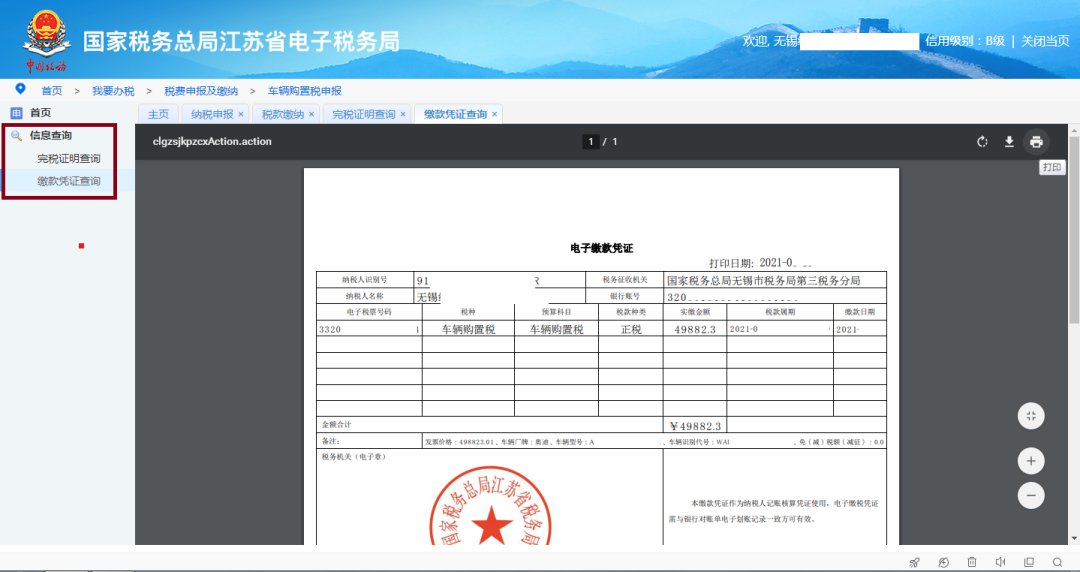Click the rocket accelerator icon in status bar
1080x572 pixels.
coord(914,562)
